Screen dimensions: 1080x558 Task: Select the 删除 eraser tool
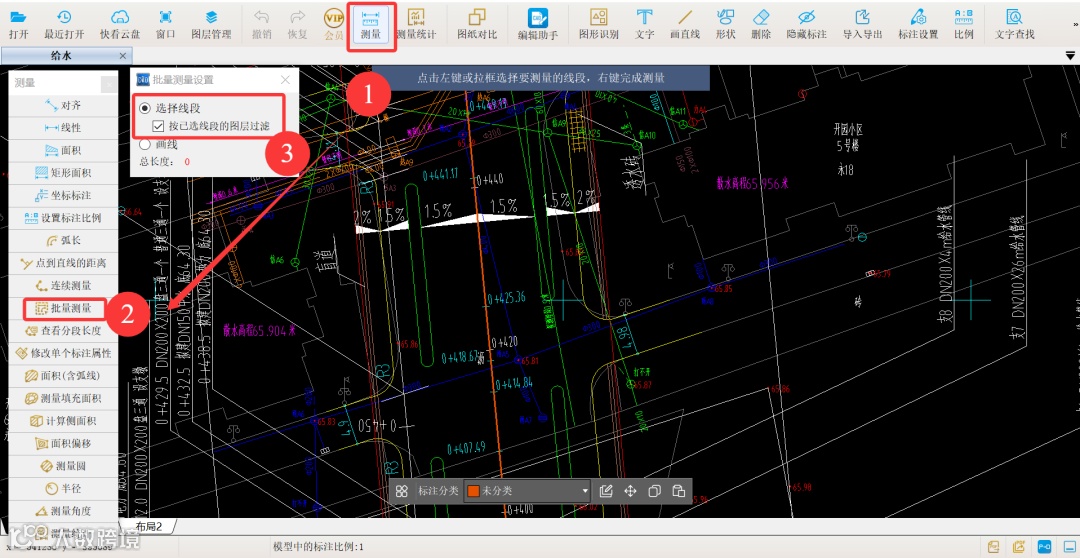click(x=761, y=24)
